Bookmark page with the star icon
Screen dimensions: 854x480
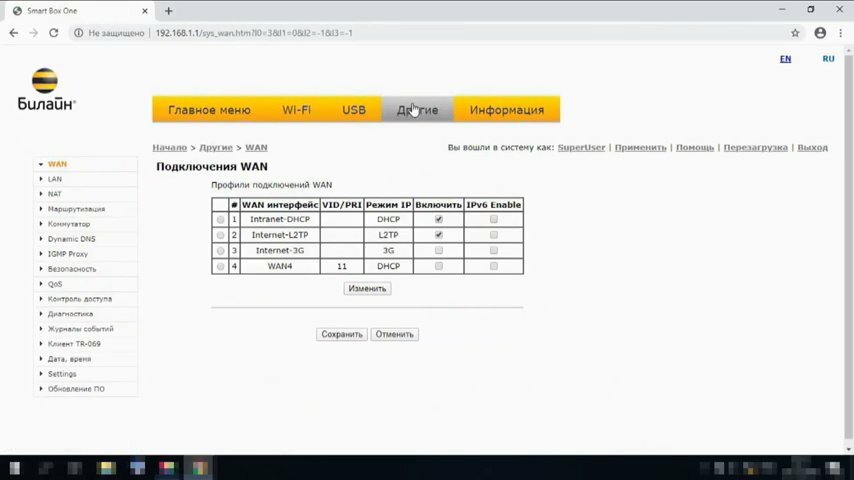pos(795,33)
